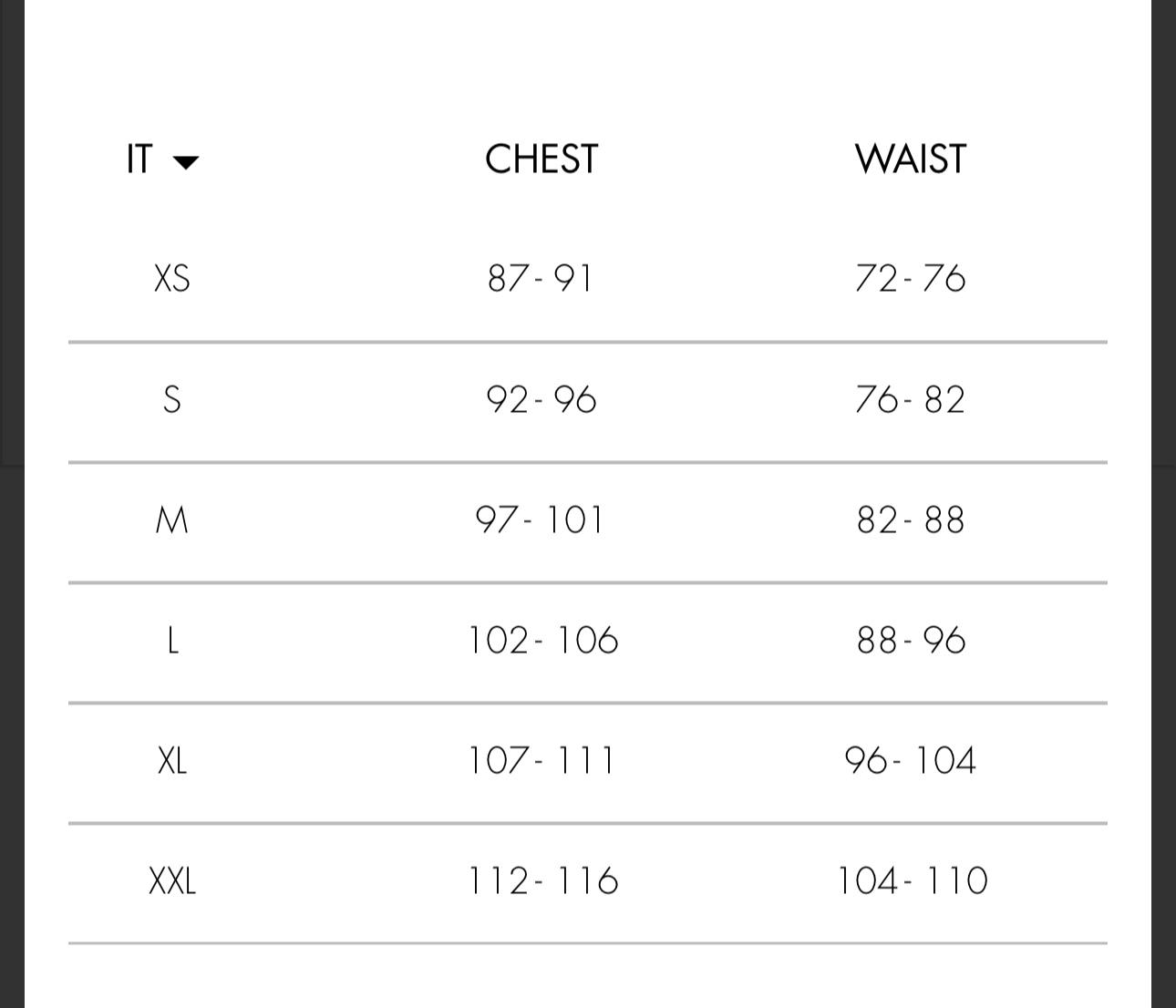The height and width of the screenshot is (1008, 1176).
Task: Select the M size row label
Action: click(x=172, y=520)
